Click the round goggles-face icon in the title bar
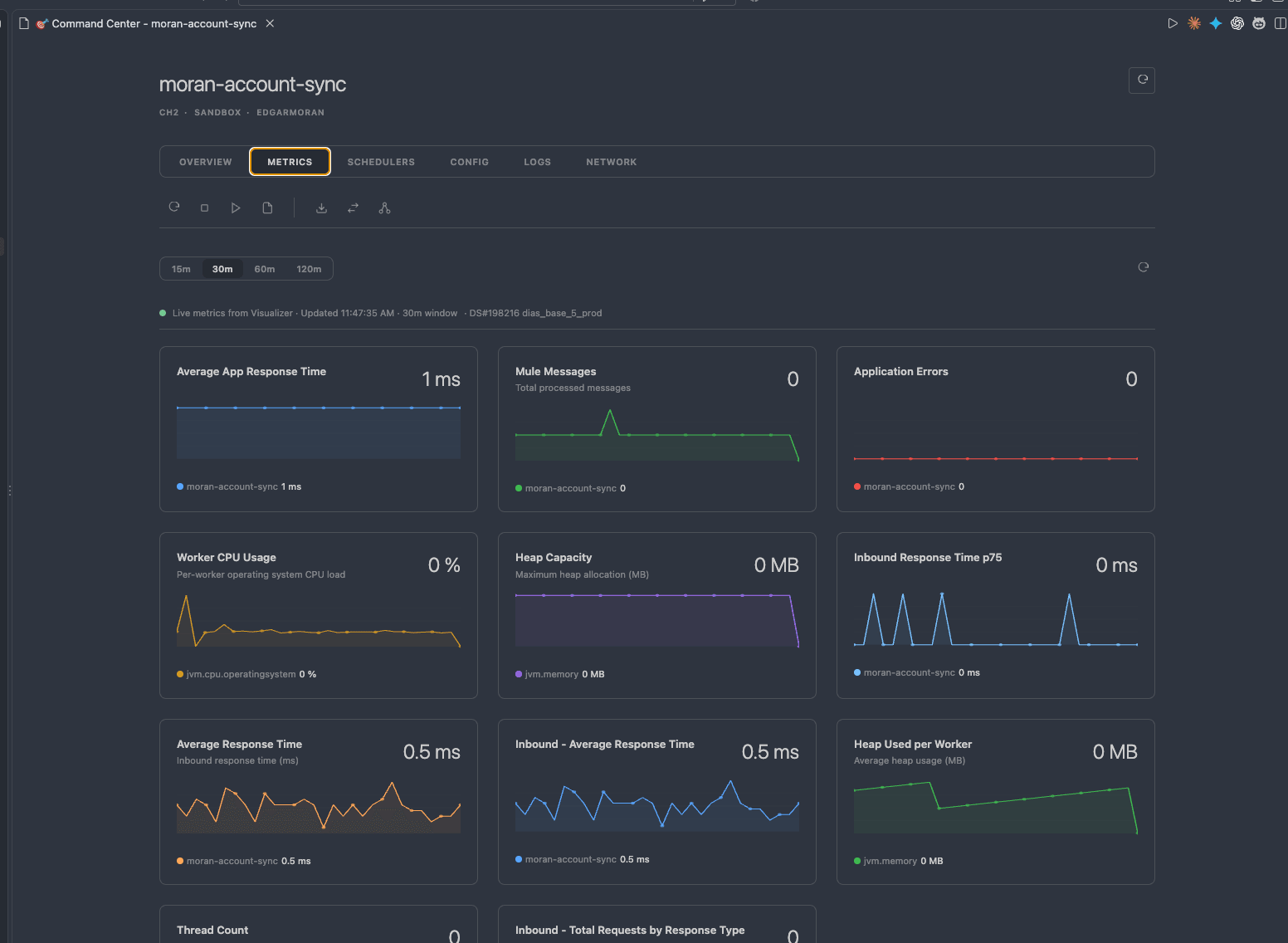The height and width of the screenshot is (943, 1288). point(1259,23)
